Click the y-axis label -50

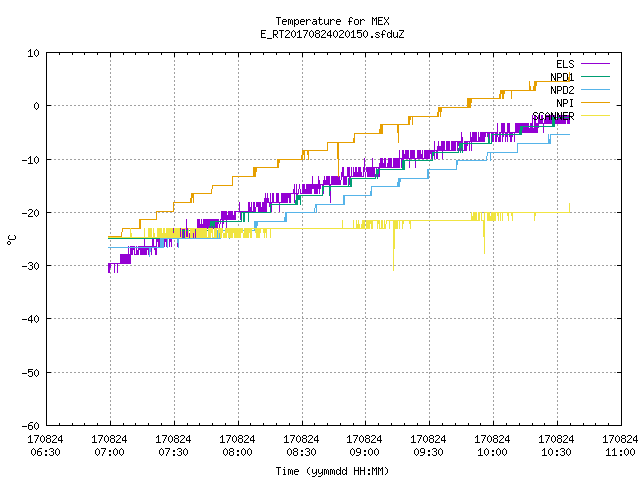tap(31, 373)
